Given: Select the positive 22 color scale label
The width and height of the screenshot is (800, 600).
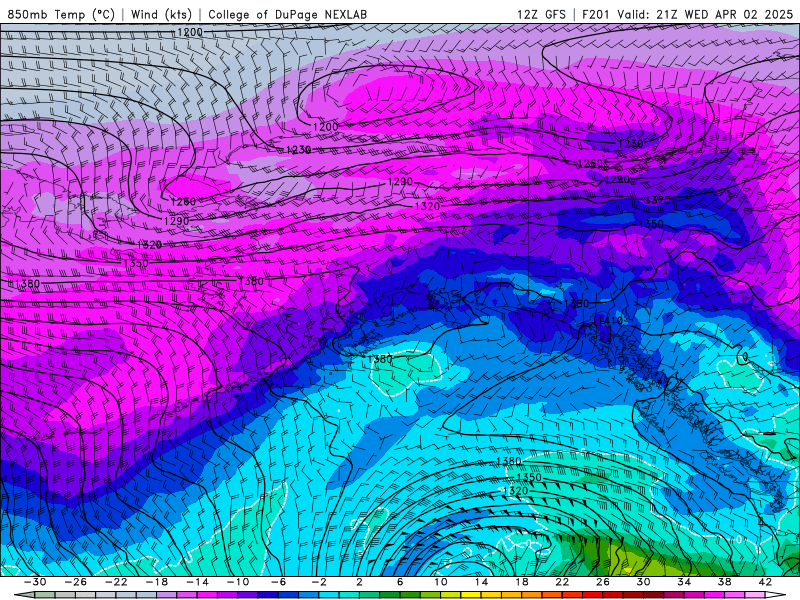Looking at the screenshot, I should [x=562, y=582].
